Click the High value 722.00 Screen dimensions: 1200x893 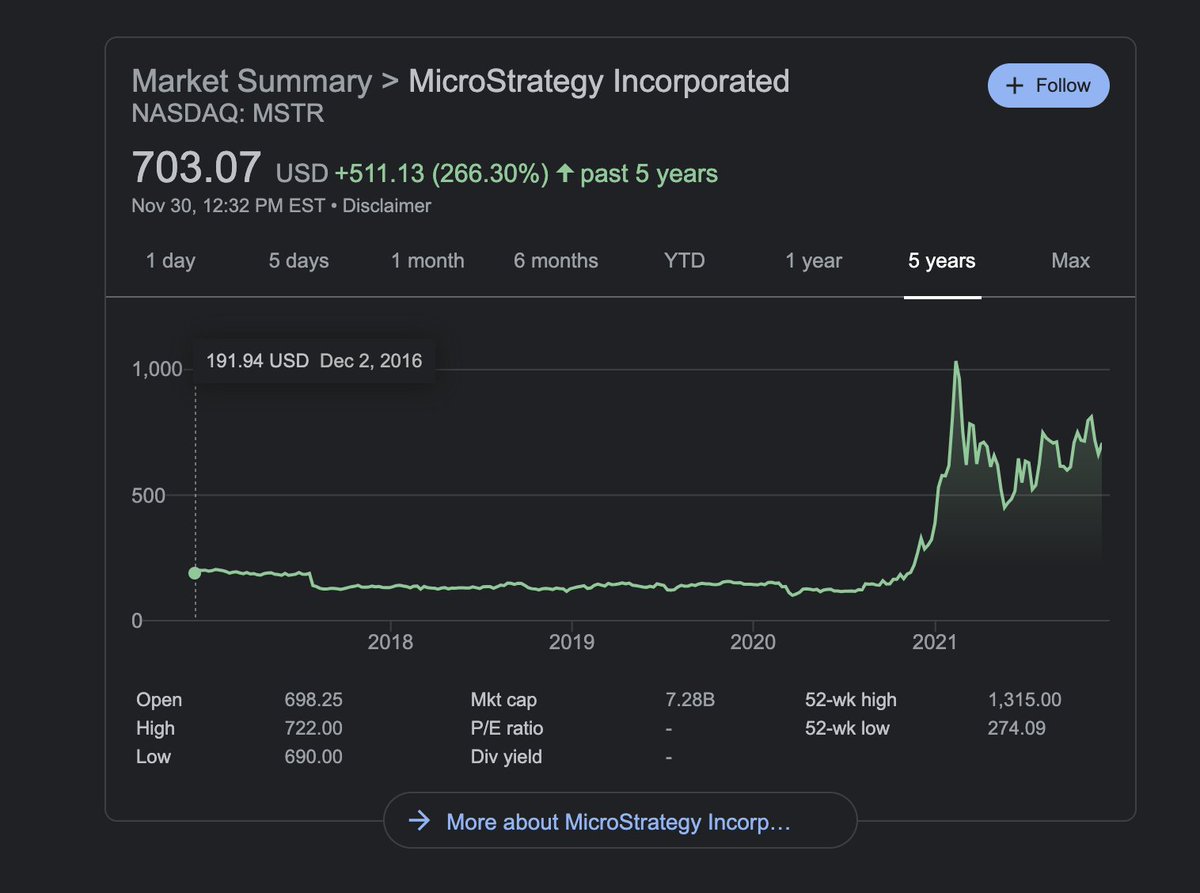tap(313, 728)
